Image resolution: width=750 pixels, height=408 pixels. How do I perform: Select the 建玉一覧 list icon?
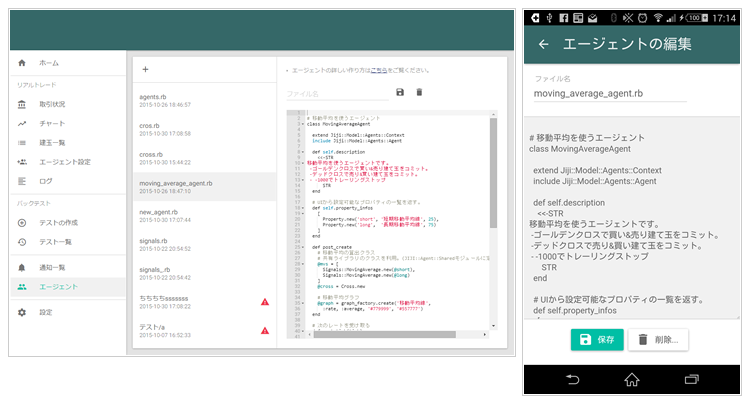(22, 143)
